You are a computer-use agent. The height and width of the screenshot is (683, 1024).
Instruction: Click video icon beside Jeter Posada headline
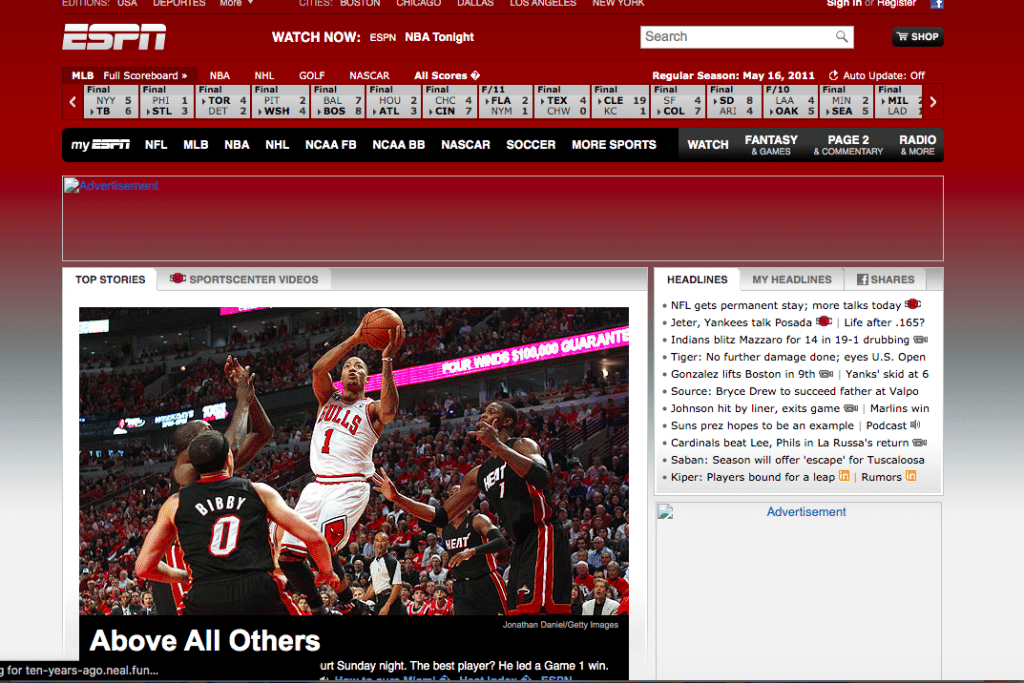point(824,321)
